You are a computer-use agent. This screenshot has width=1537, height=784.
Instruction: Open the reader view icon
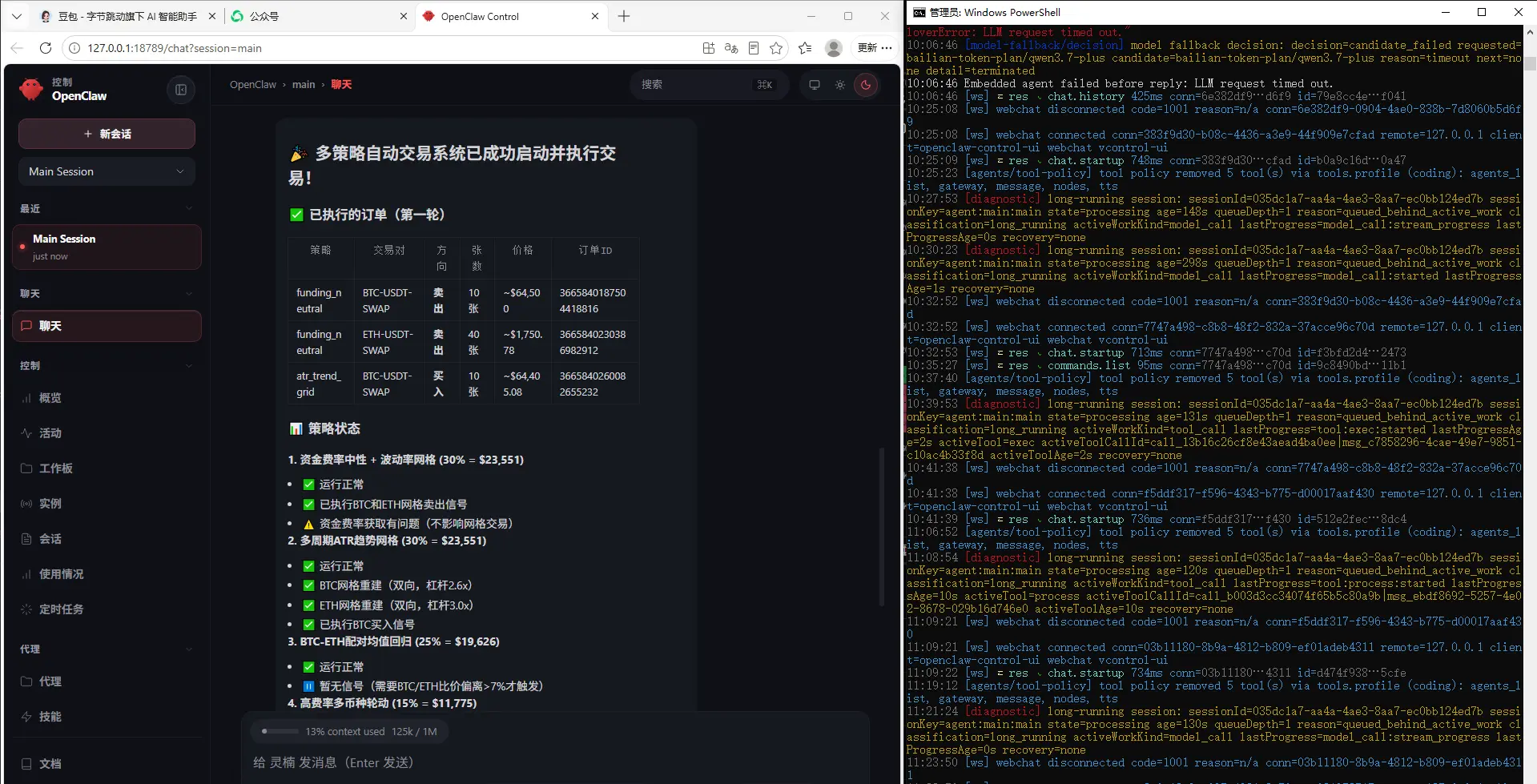pos(754,48)
